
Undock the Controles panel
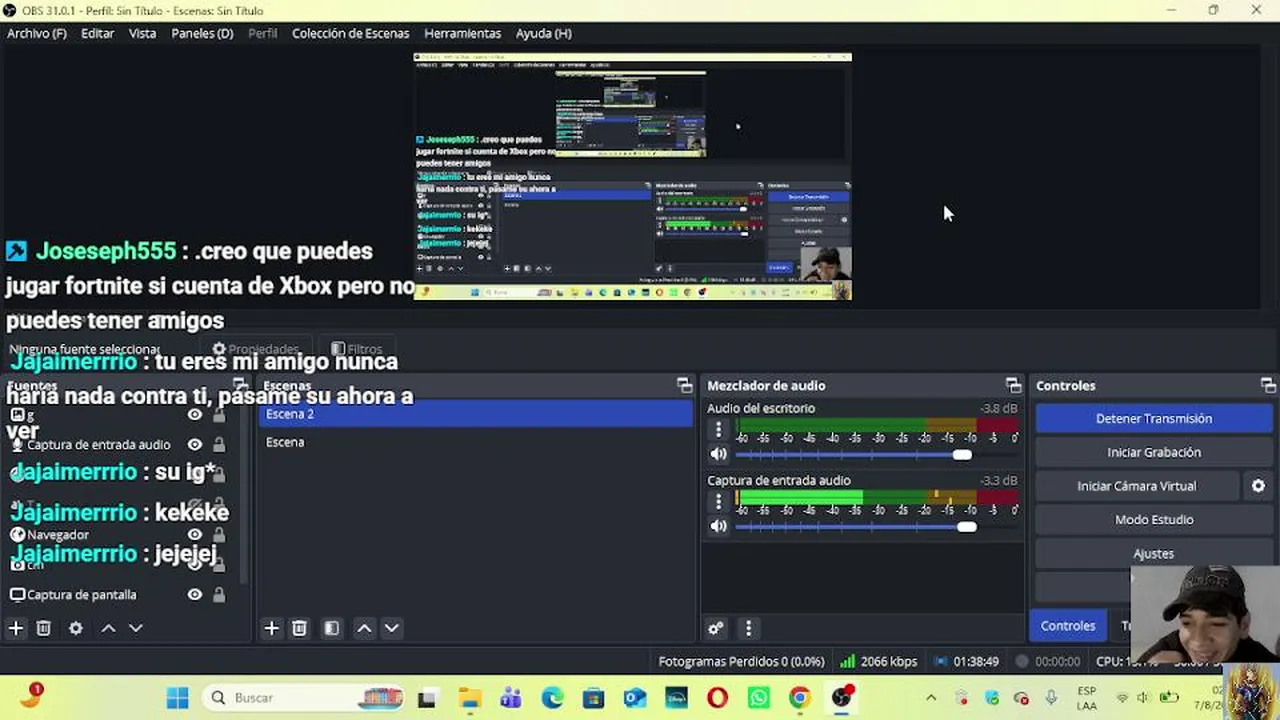coord(1269,386)
